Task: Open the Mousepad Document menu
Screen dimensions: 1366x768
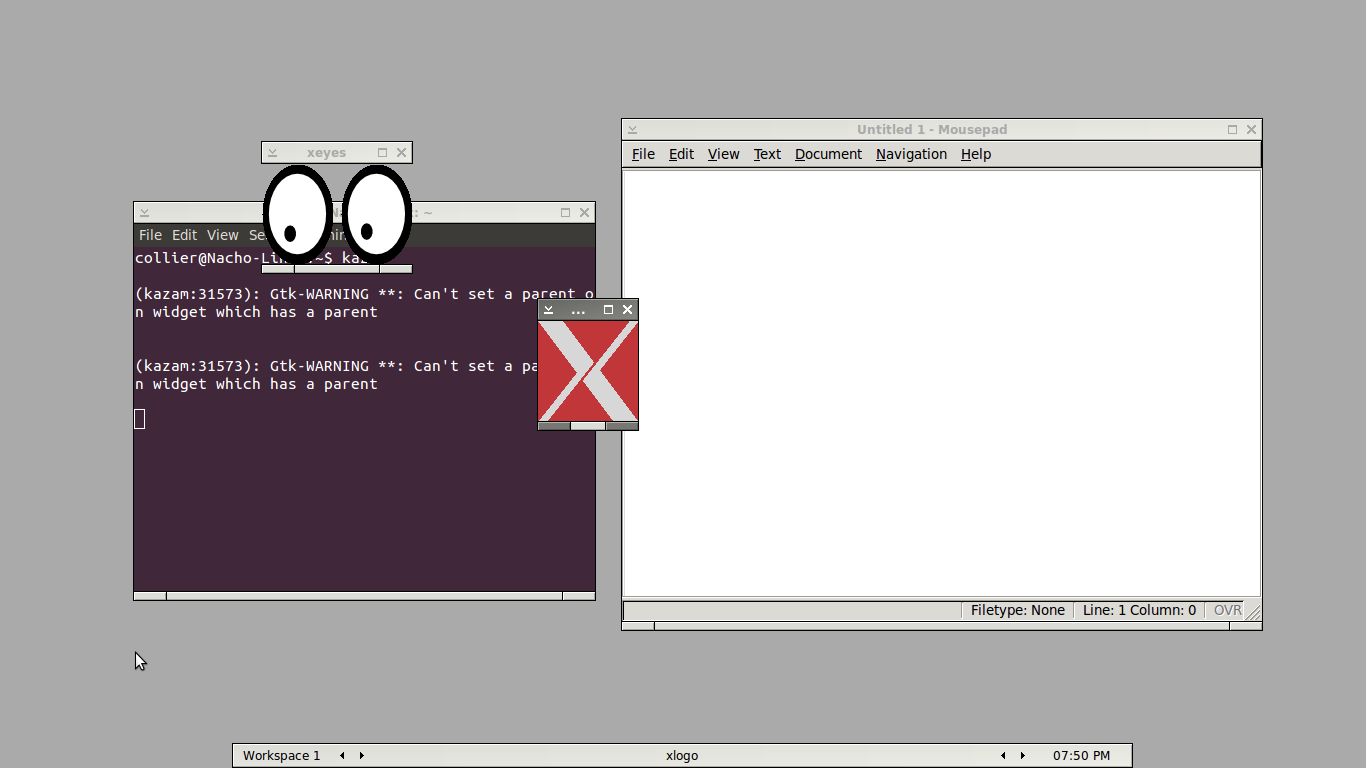Action: point(828,154)
